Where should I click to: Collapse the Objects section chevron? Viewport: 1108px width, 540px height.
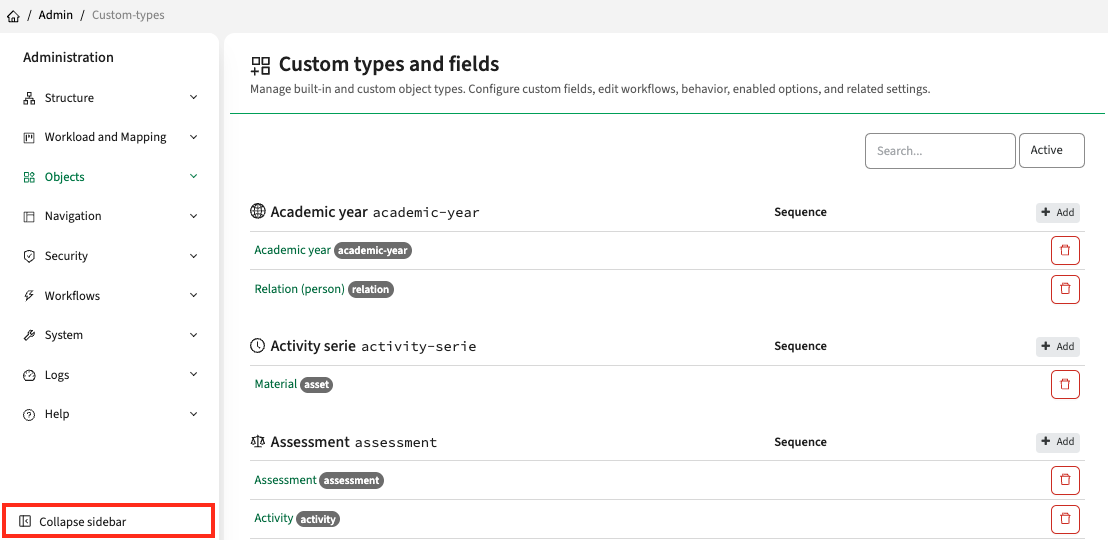(194, 177)
